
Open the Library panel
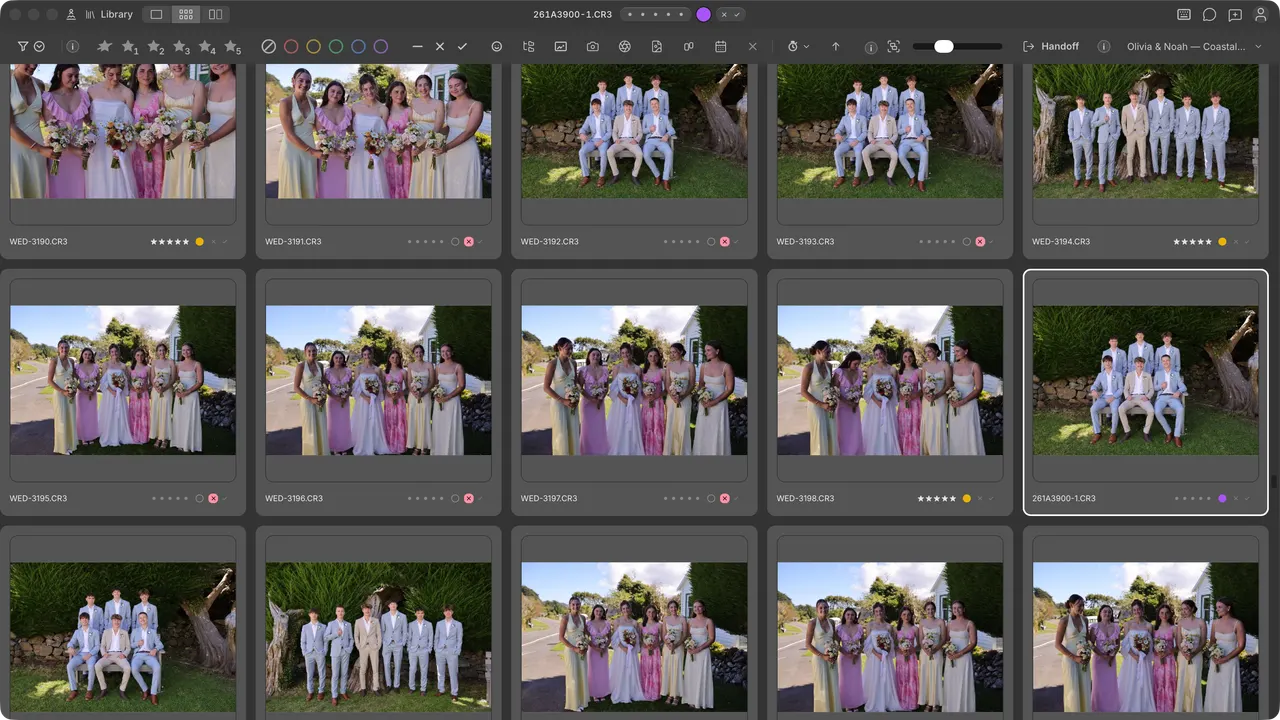(109, 15)
